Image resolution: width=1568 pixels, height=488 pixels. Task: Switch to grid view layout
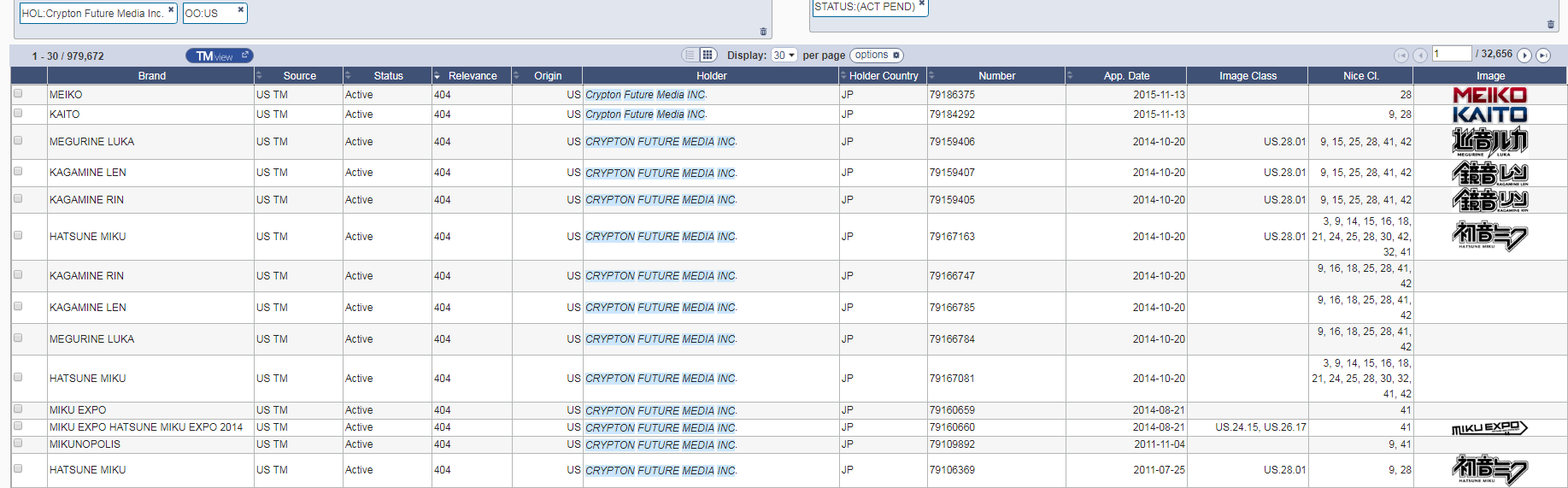click(x=708, y=55)
